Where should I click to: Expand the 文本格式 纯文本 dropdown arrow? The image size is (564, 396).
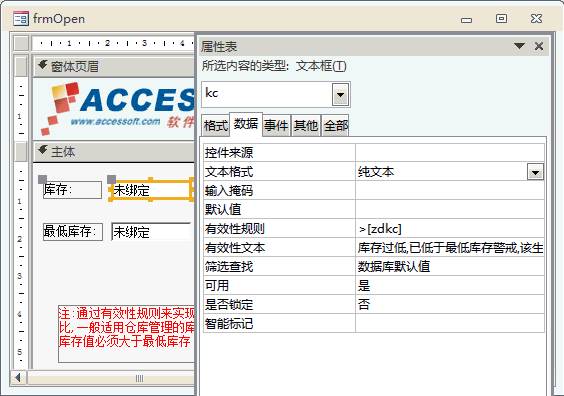pos(535,172)
